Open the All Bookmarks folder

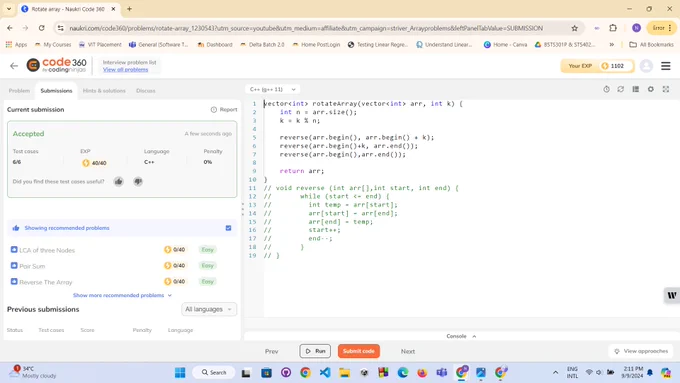point(651,45)
